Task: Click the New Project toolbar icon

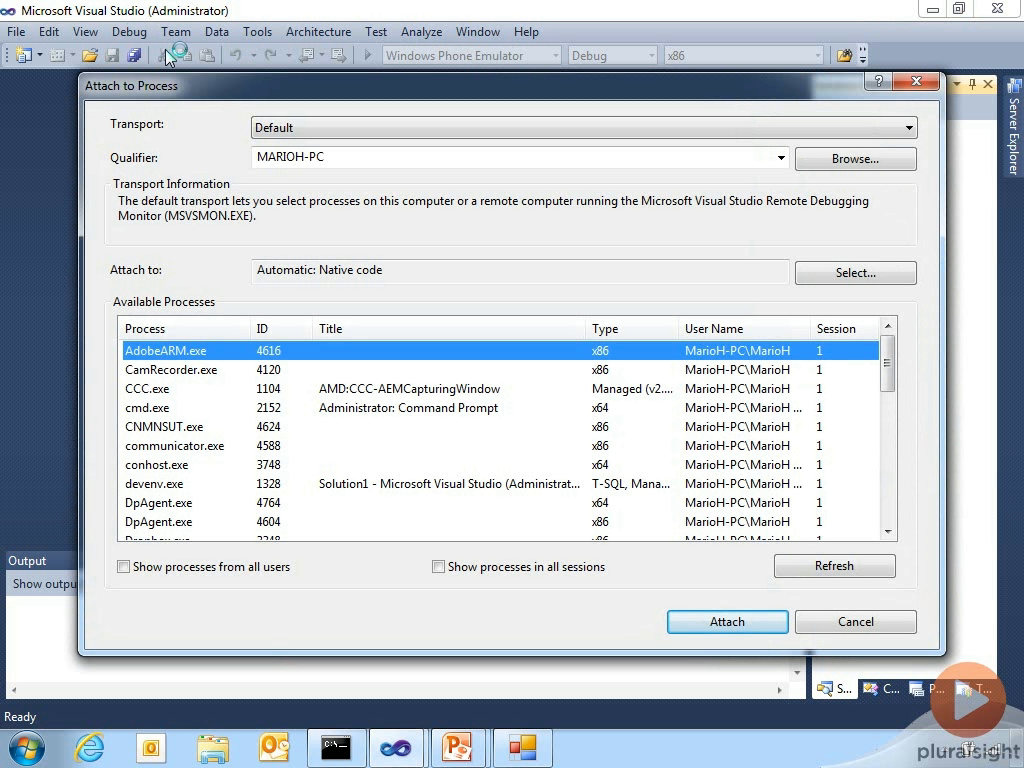Action: [x=24, y=56]
